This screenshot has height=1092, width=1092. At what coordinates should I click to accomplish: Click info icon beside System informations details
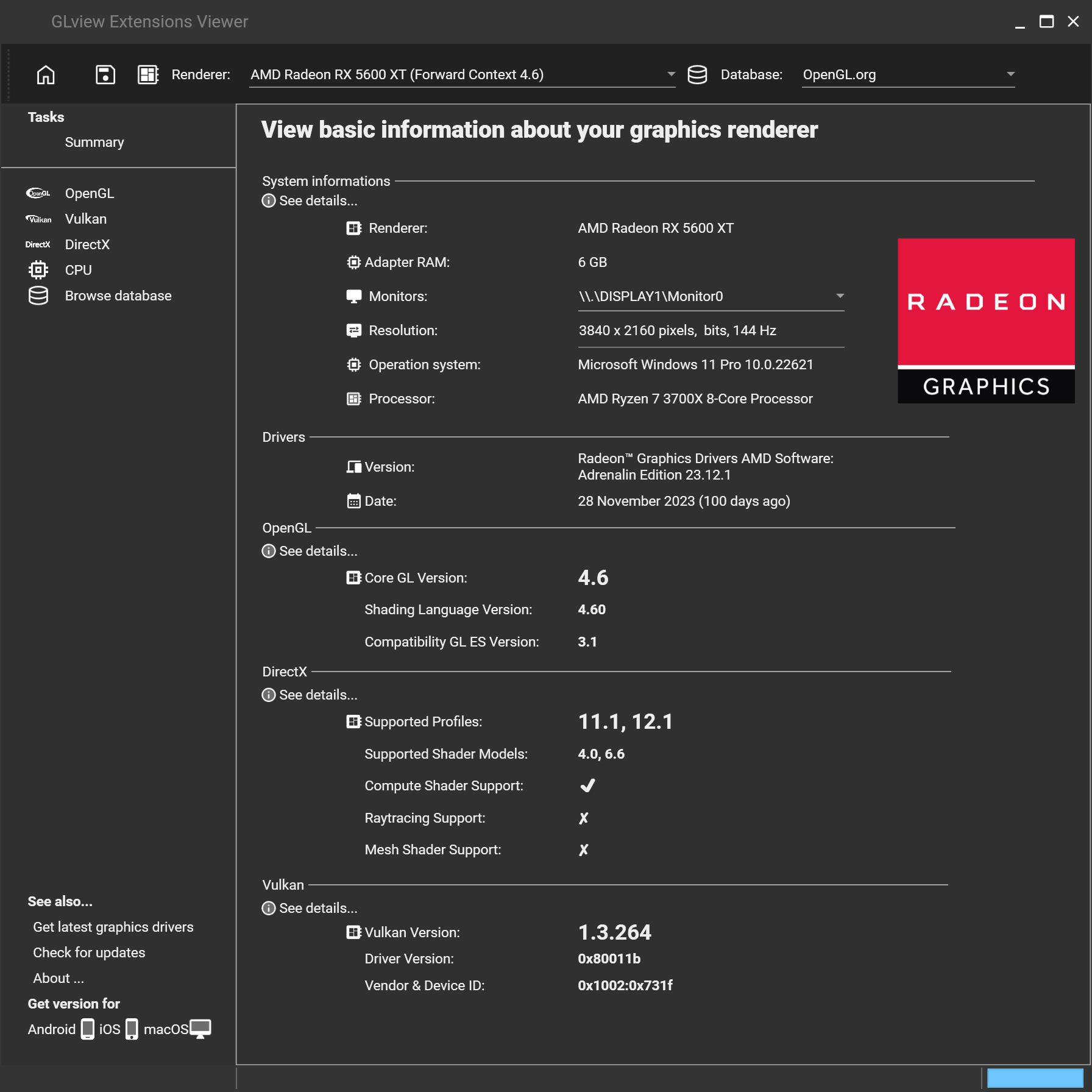(269, 201)
